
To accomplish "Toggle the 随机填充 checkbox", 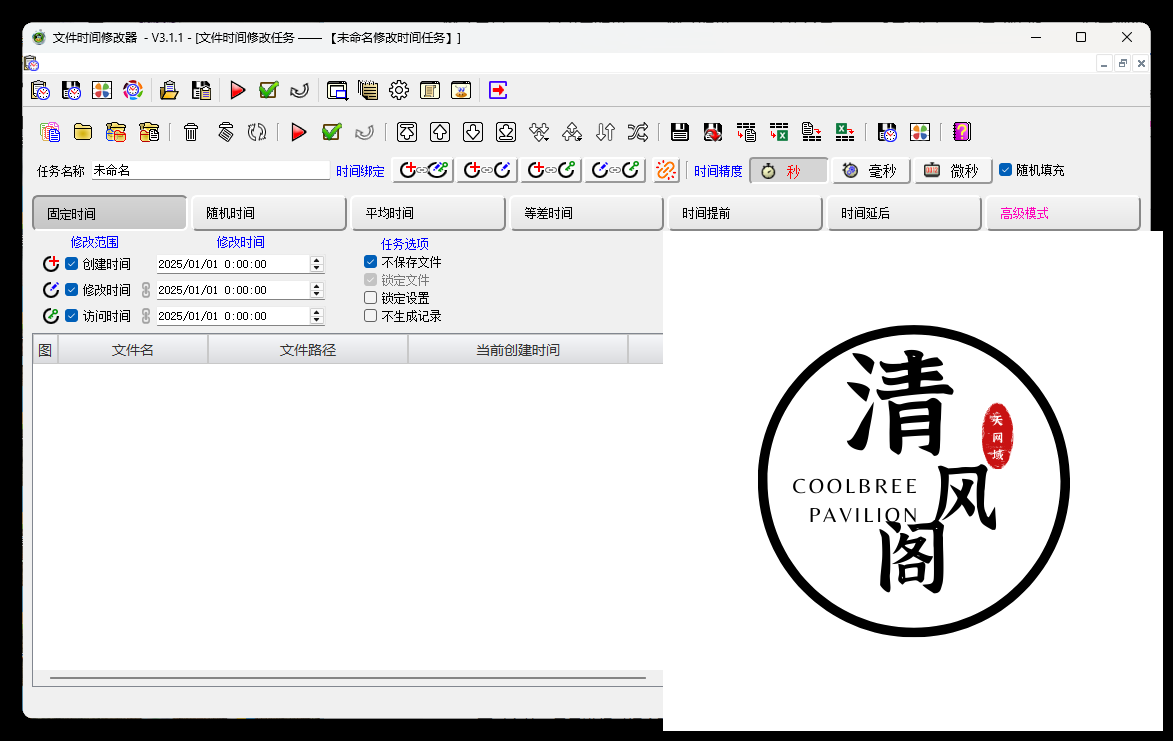I will pyautogui.click(x=1005, y=170).
